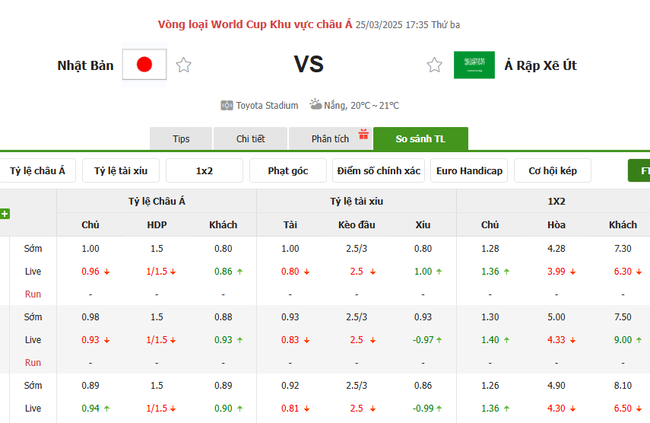Show Phạt góc corner odds
This screenshot has width=650, height=423.
(288, 171)
